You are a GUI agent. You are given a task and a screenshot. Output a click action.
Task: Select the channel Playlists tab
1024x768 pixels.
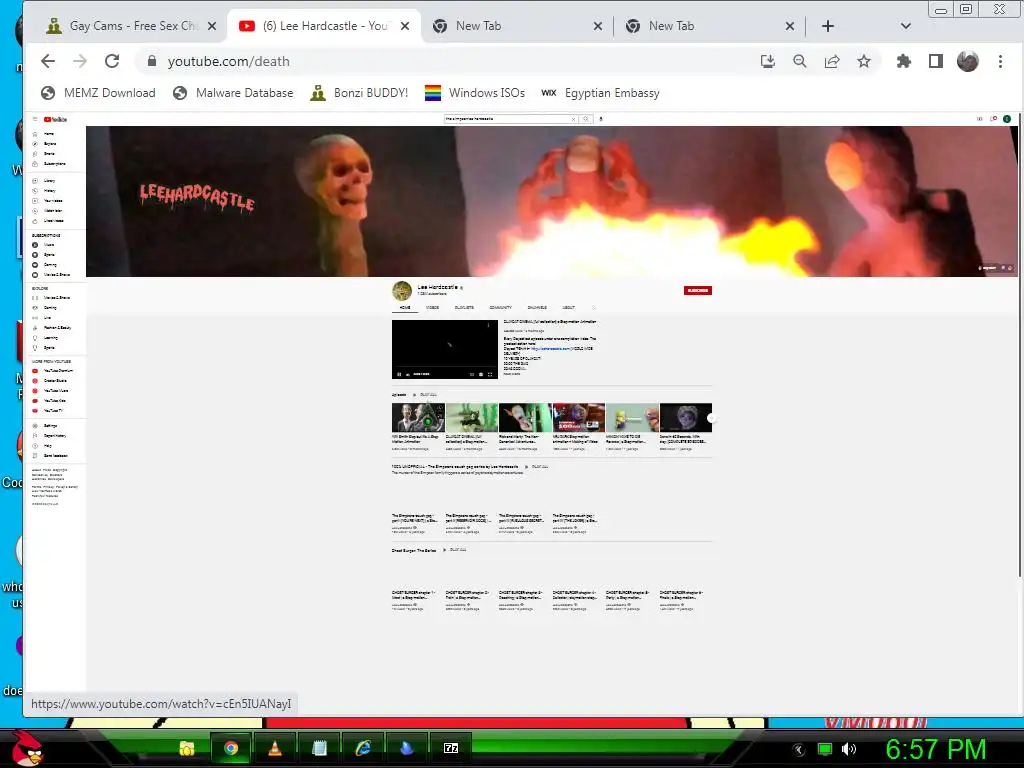pos(464,307)
